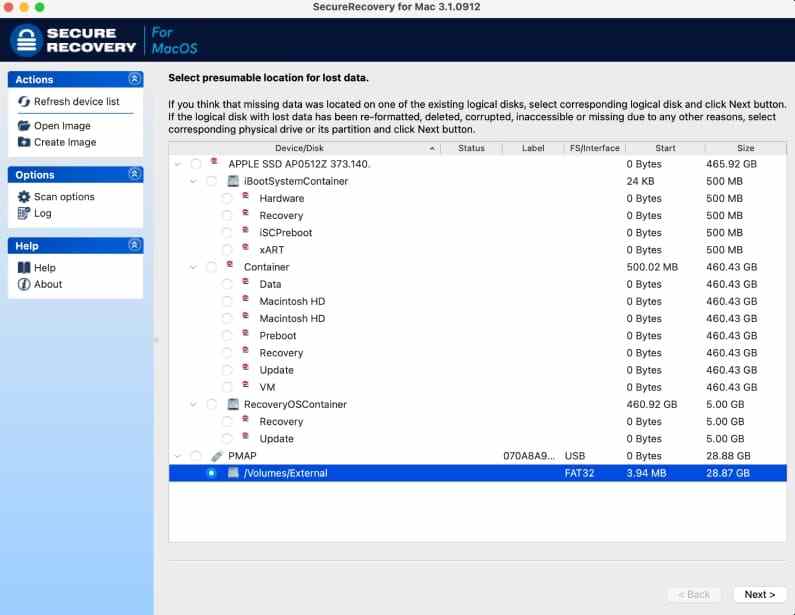Collapse the APPLE SSD AP0512Z tree node

point(177,164)
